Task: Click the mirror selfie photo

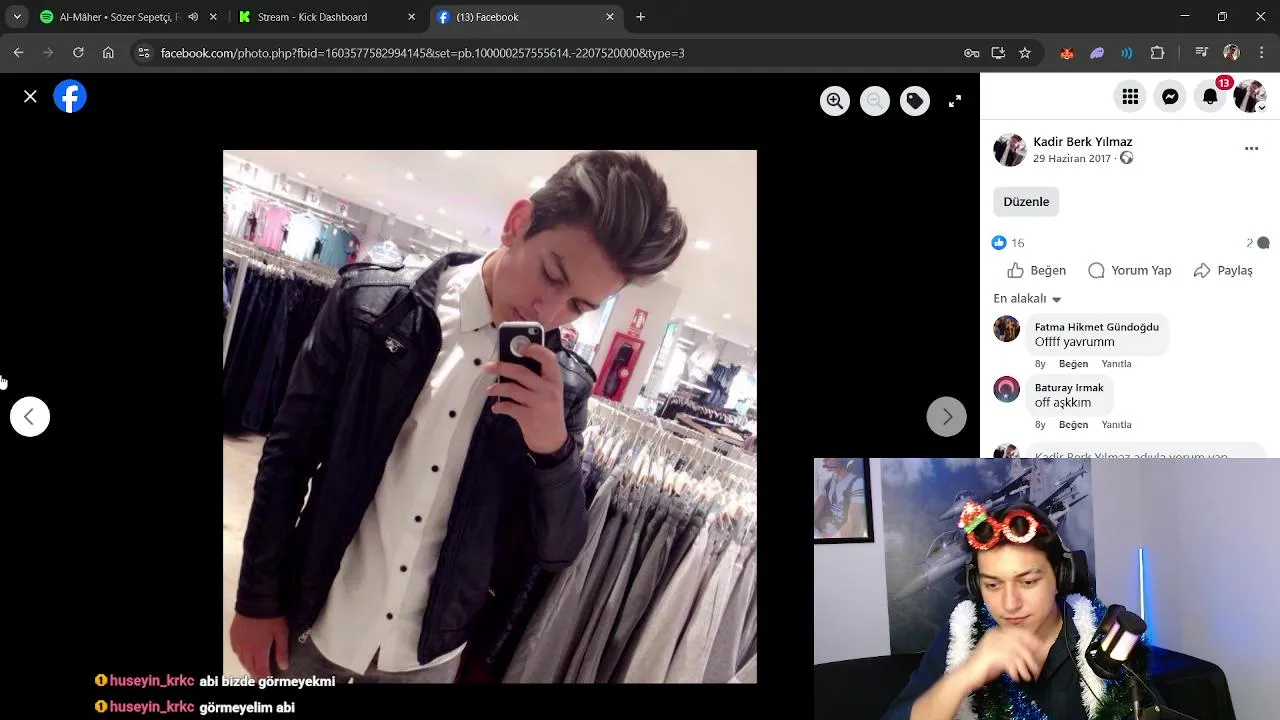Action: tap(490, 417)
